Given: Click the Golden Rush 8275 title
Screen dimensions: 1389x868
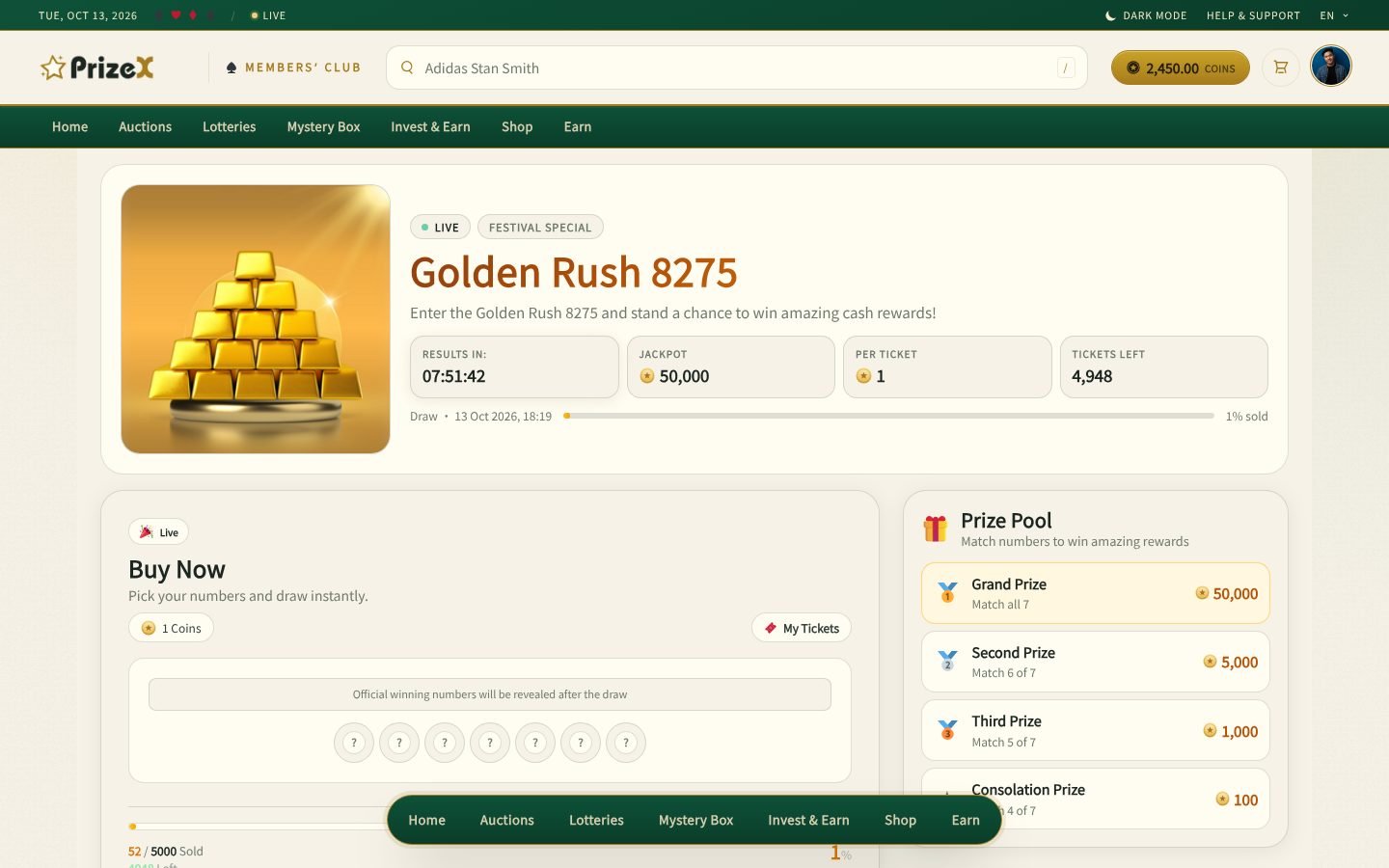Looking at the screenshot, I should pos(574,273).
